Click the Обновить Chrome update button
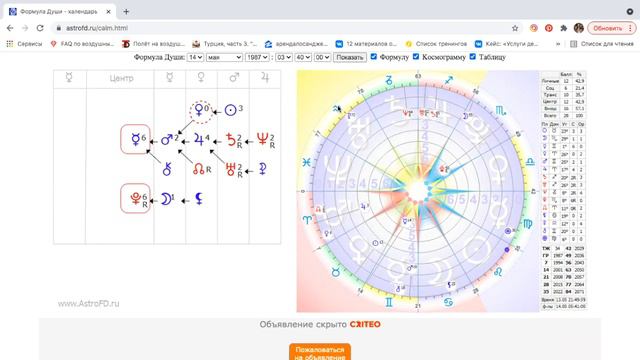 tap(611, 28)
